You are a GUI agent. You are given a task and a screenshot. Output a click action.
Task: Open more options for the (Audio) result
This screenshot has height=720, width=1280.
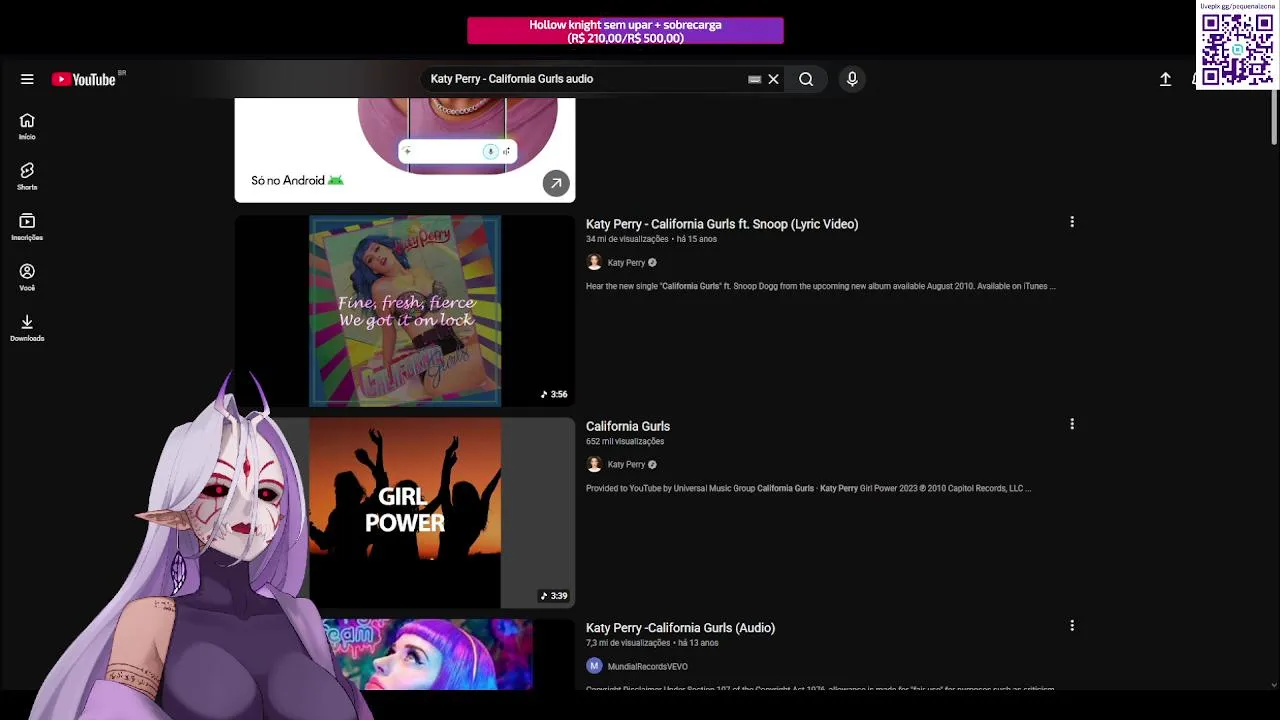pyautogui.click(x=1072, y=626)
